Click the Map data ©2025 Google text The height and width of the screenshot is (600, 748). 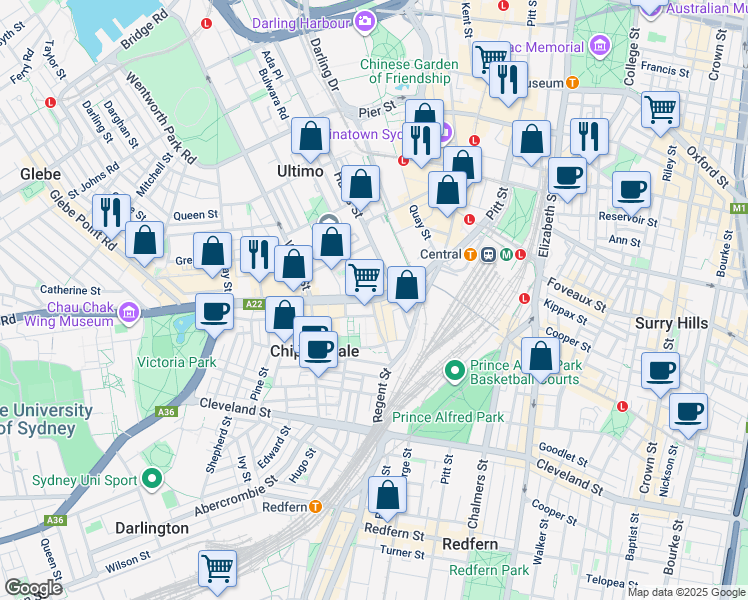pos(686,592)
